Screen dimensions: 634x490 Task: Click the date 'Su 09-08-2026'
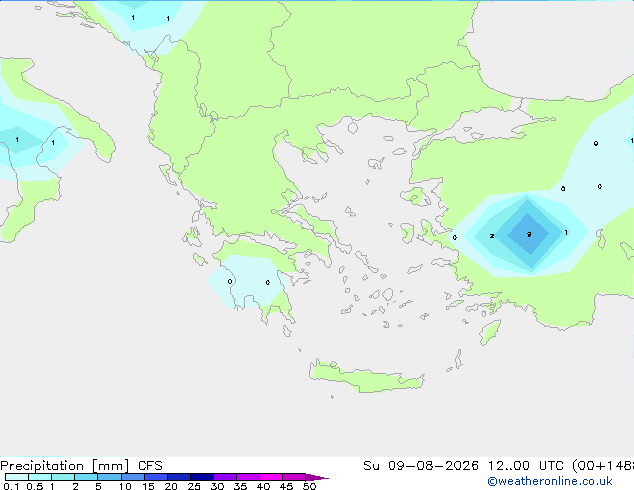[x=421, y=466]
